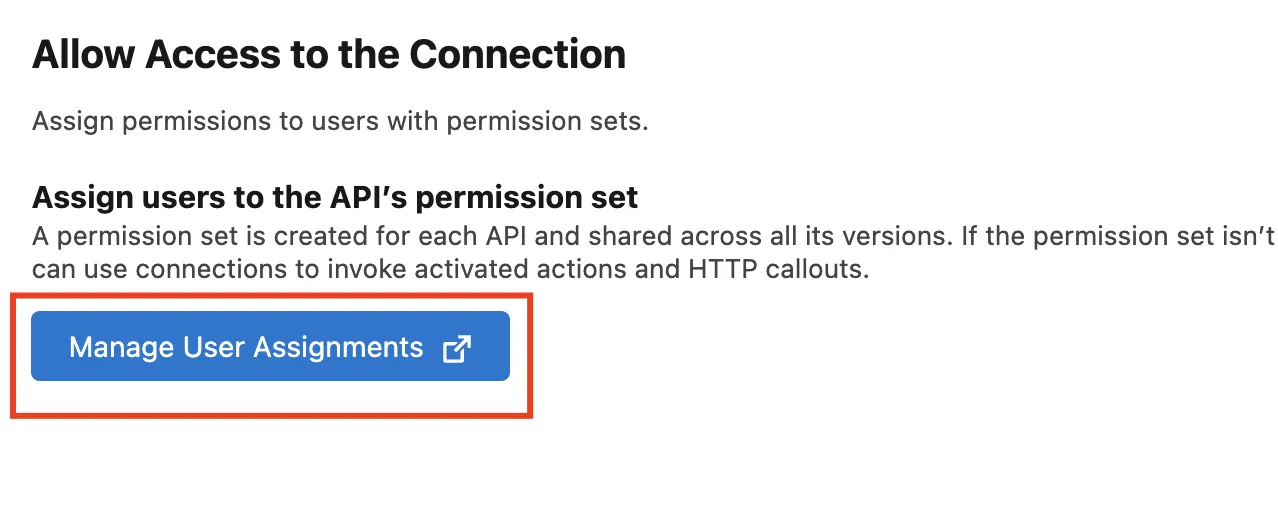Click the Manage User Assignments button
Screen dimensions: 1278x524
click(270, 347)
